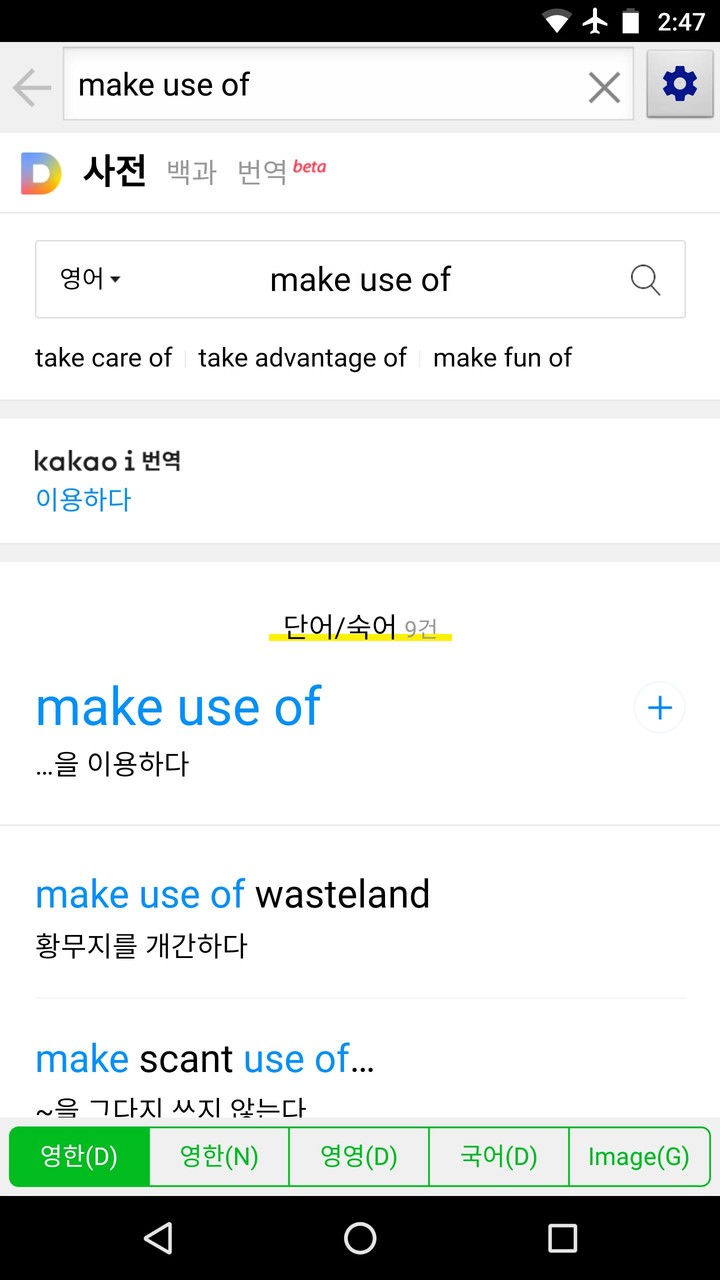
Task: Select the 영한(N) dictionary tab
Action: click(219, 1156)
